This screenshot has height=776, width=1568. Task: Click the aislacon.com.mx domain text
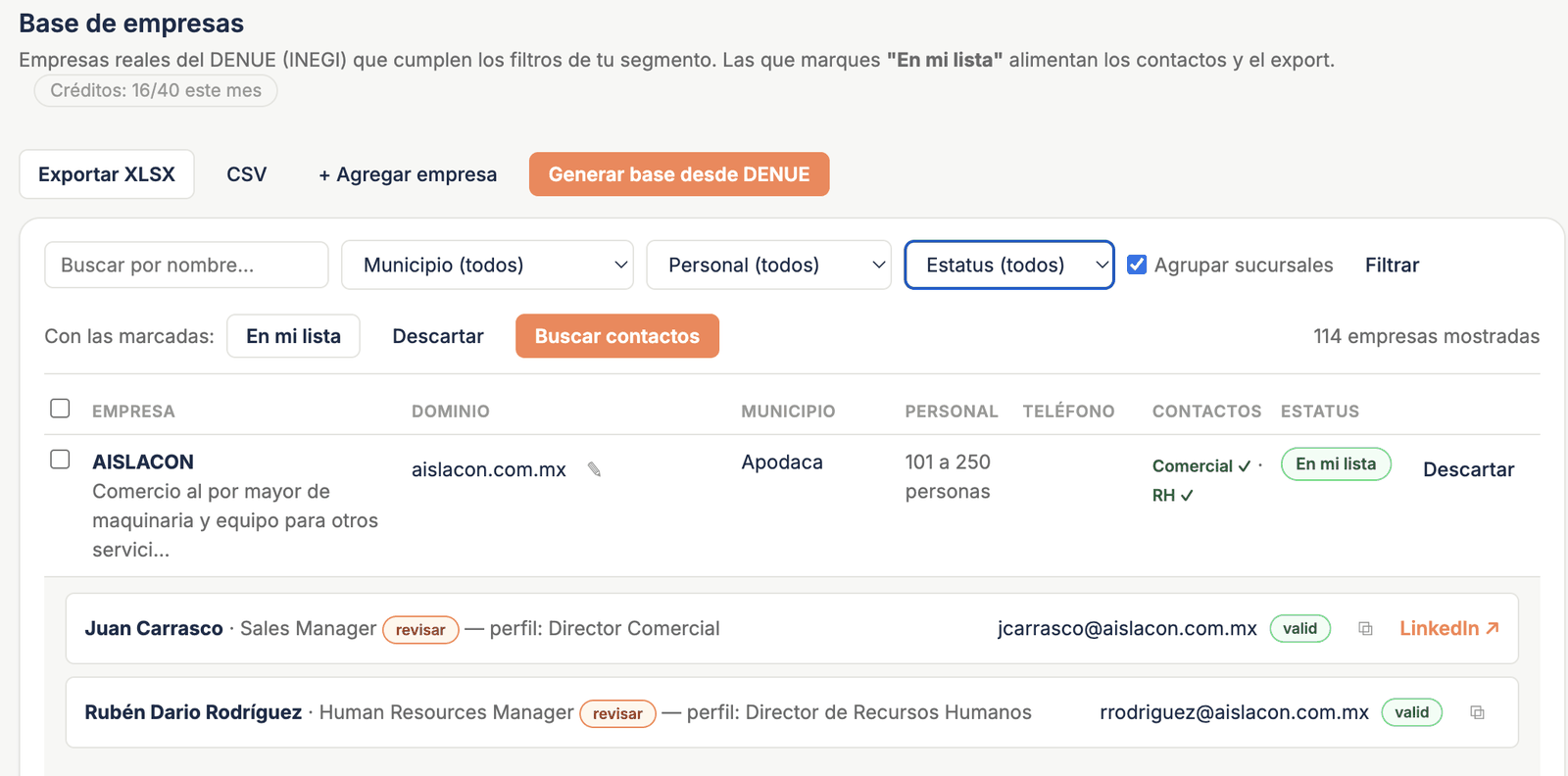489,469
